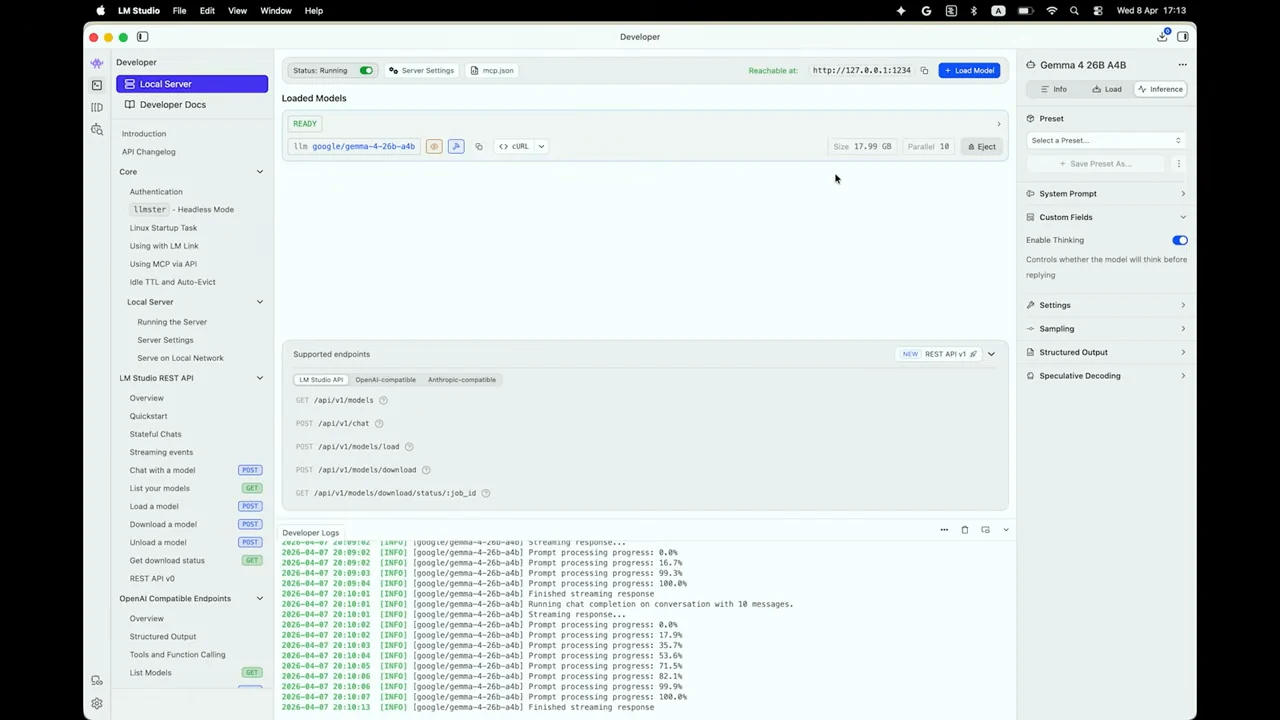Open the cURL dropdown arrow
The image size is (1280, 720).
541,147
